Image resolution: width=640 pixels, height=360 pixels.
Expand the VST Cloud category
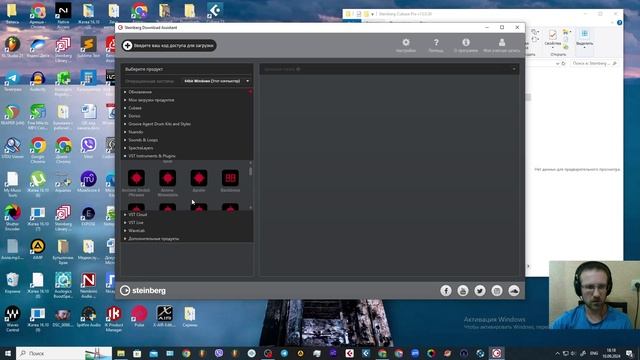click(x=137, y=215)
